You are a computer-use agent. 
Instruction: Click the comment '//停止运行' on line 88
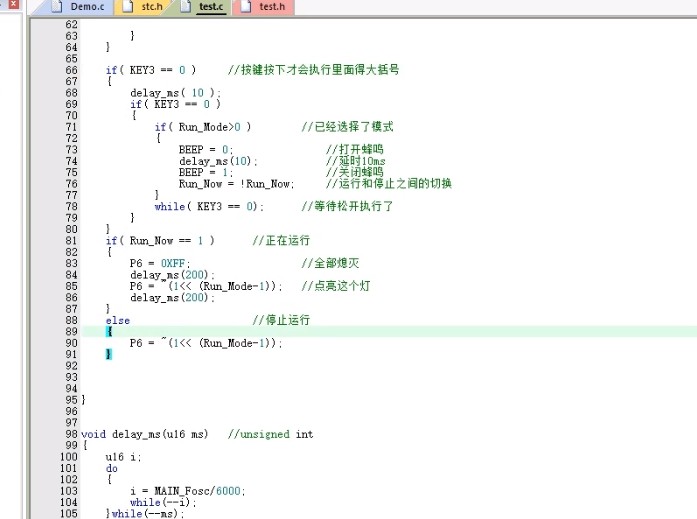tap(281, 320)
